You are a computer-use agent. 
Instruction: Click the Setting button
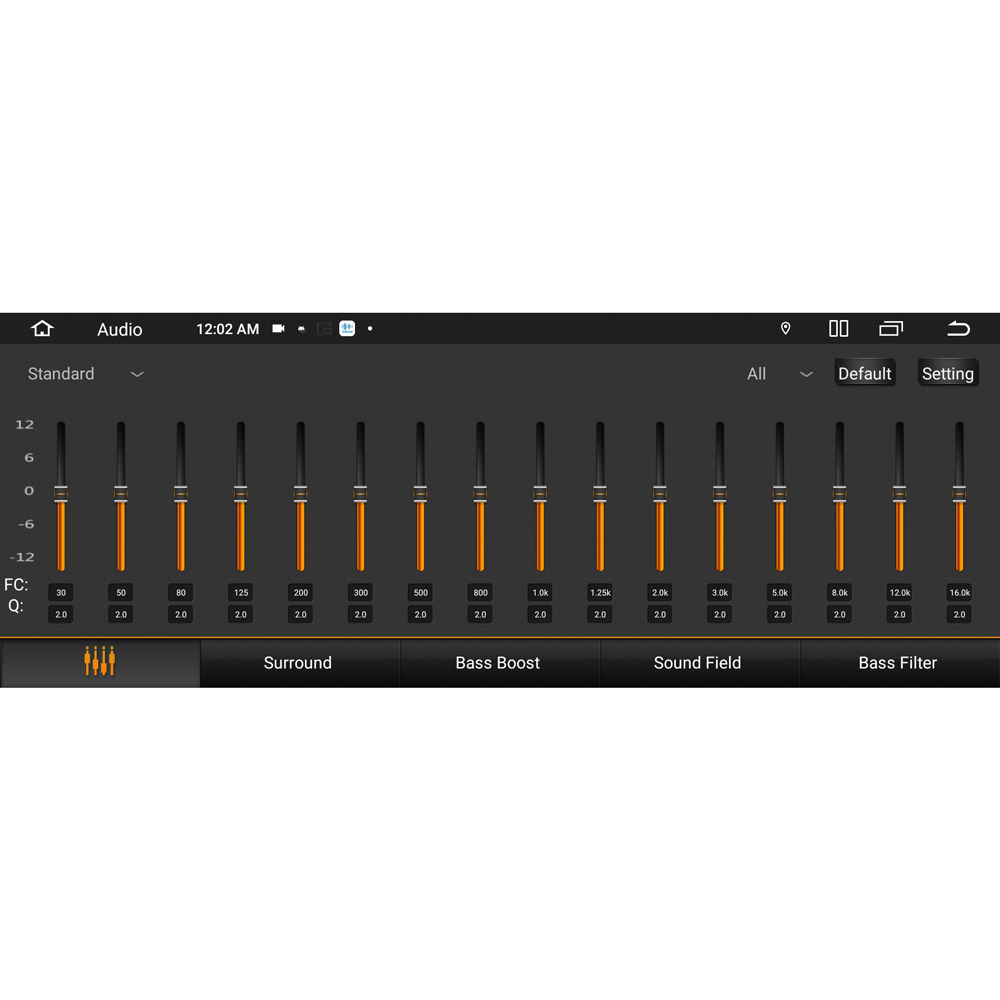(947, 374)
